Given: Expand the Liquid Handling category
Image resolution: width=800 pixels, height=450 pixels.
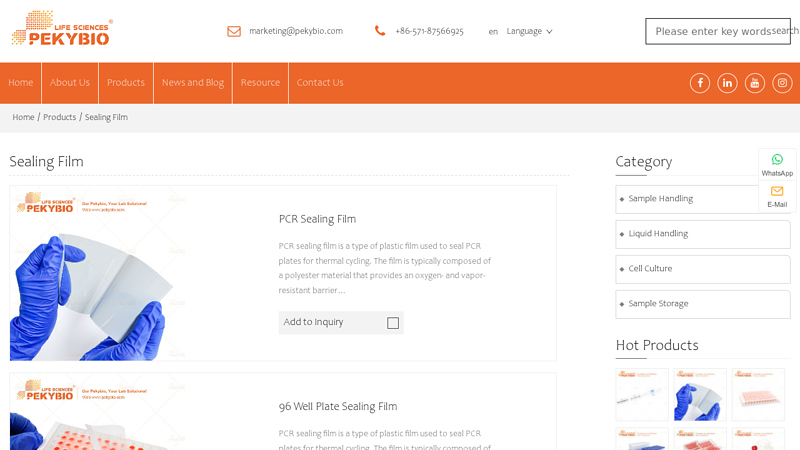Looking at the screenshot, I should click(703, 234).
